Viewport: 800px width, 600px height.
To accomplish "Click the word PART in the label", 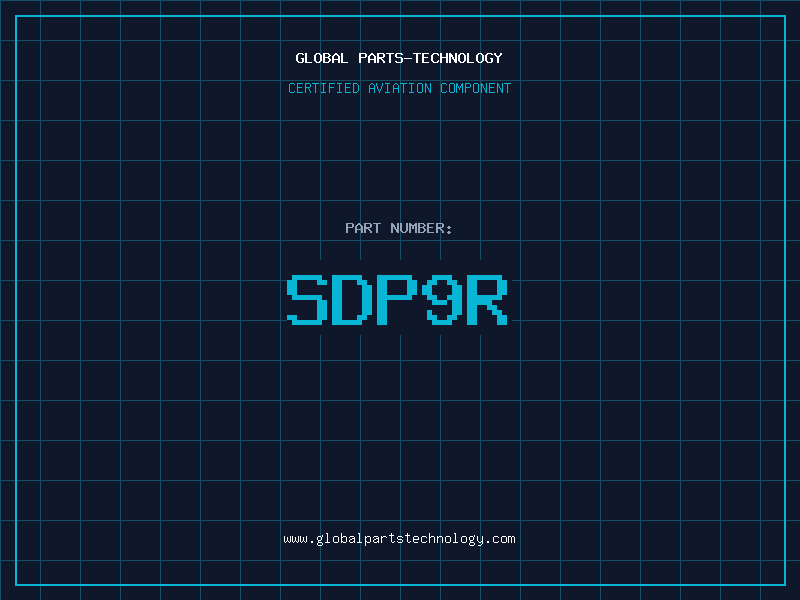I will tap(363, 228).
